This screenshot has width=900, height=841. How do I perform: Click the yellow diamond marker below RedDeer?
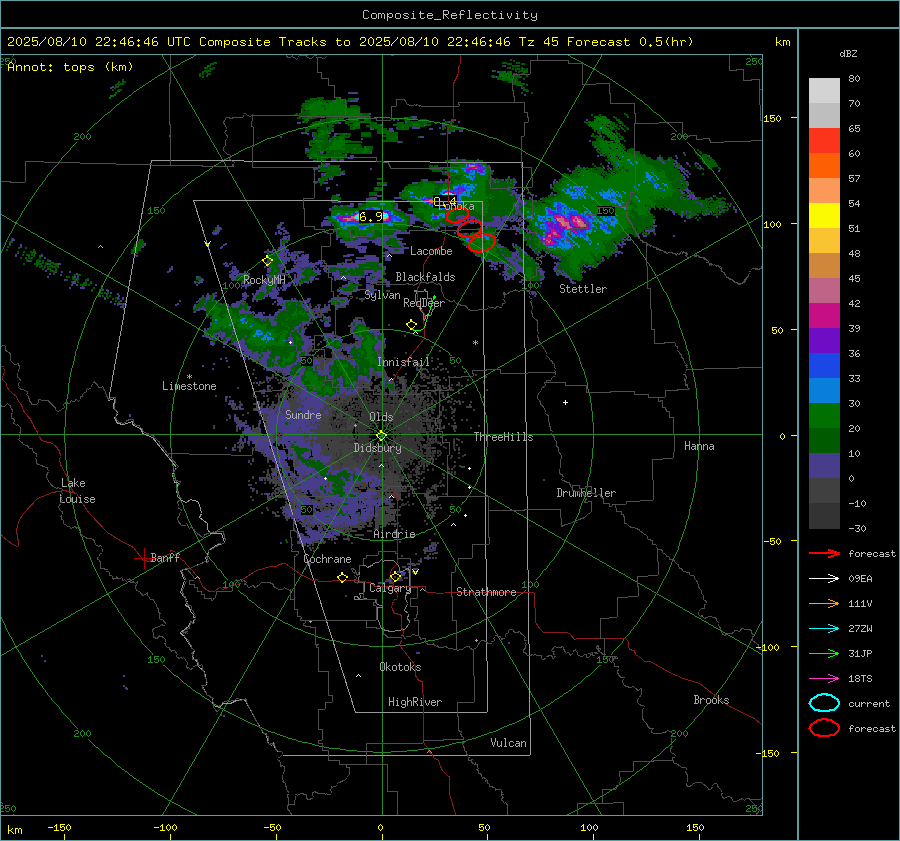click(412, 325)
